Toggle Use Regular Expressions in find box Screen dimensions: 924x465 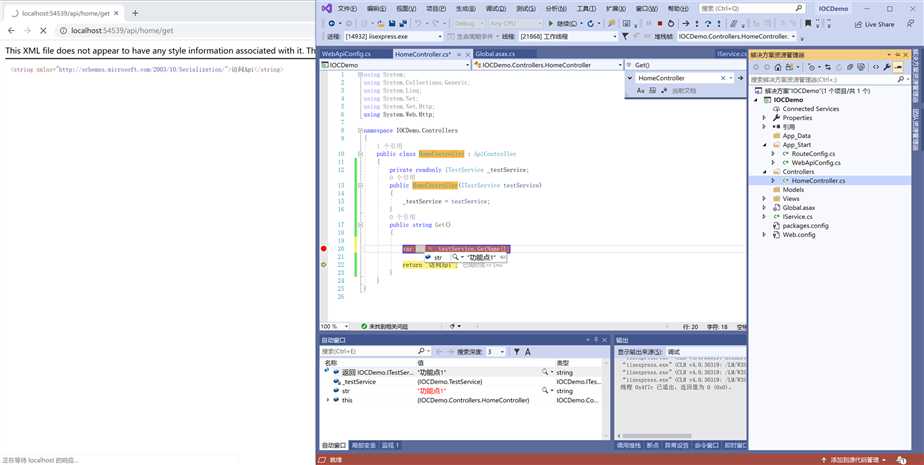pos(664,91)
